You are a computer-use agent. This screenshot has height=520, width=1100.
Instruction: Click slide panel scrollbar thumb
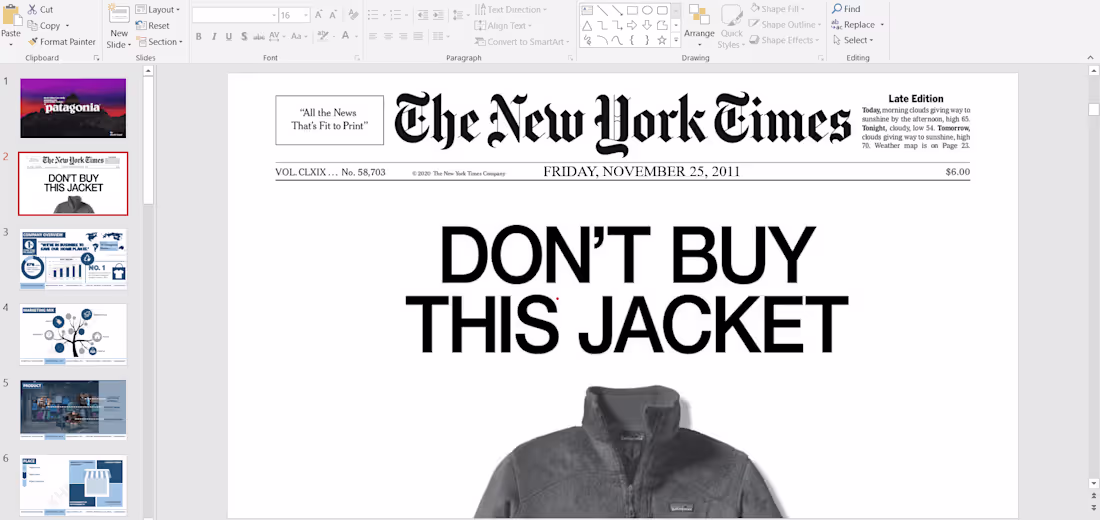pyautogui.click(x=148, y=140)
